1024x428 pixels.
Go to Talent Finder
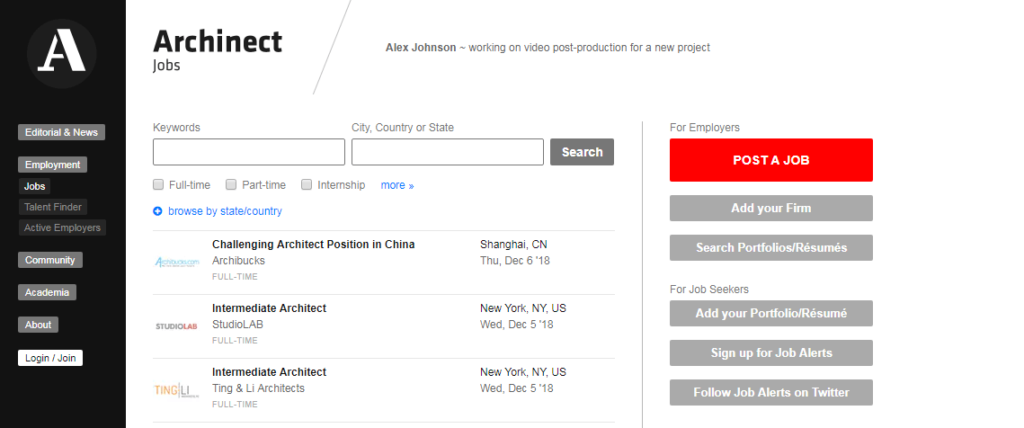click(53, 207)
